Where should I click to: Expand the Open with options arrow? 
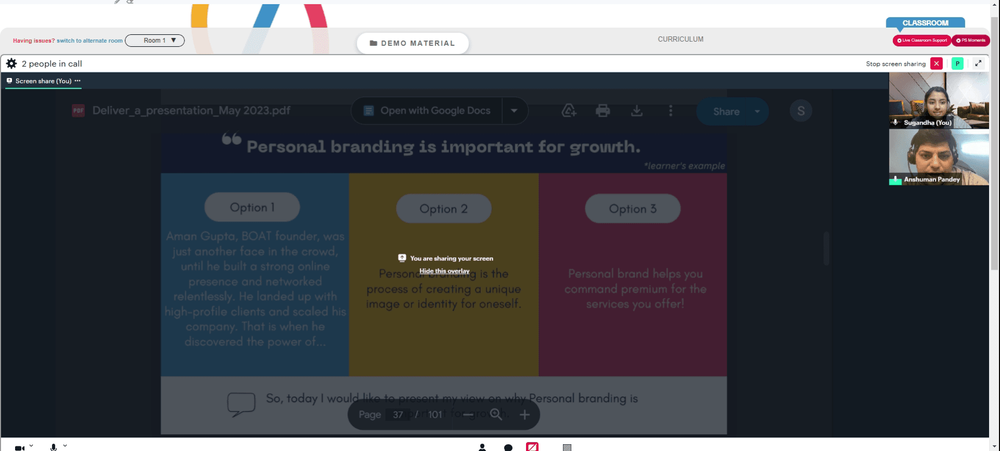pos(515,111)
